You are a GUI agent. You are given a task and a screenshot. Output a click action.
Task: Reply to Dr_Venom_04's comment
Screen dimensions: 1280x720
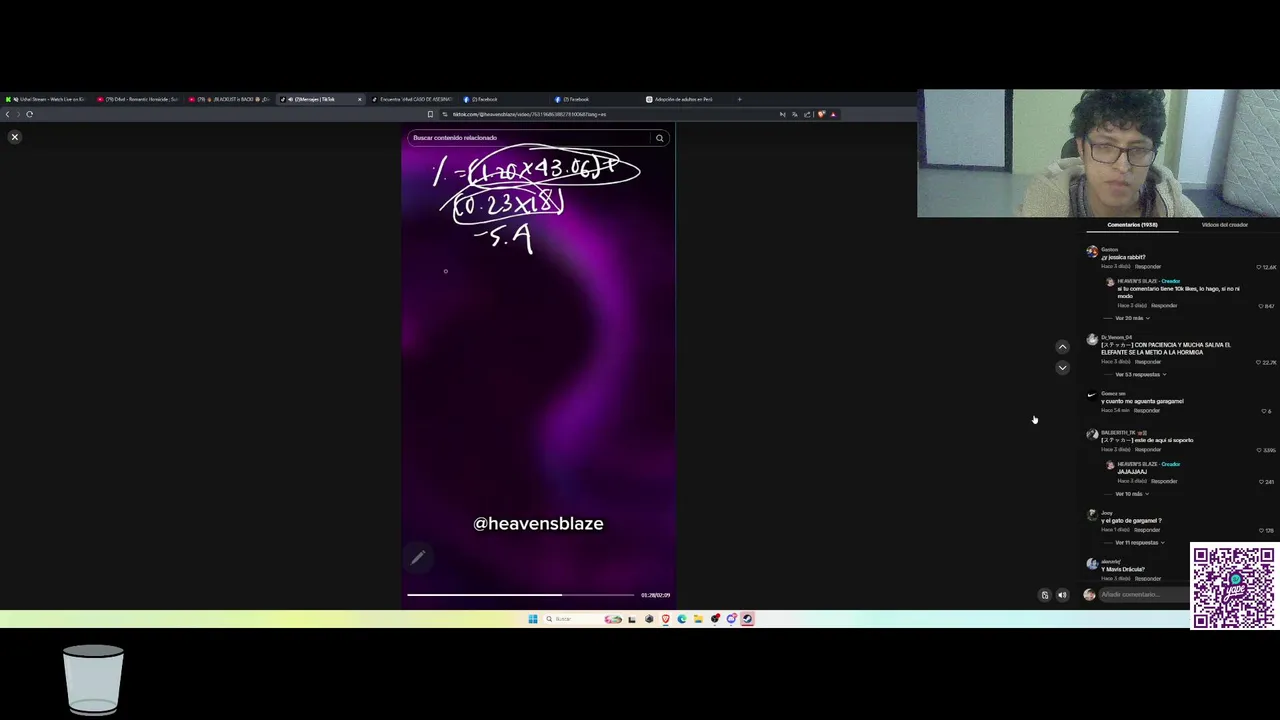pyautogui.click(x=1148, y=362)
